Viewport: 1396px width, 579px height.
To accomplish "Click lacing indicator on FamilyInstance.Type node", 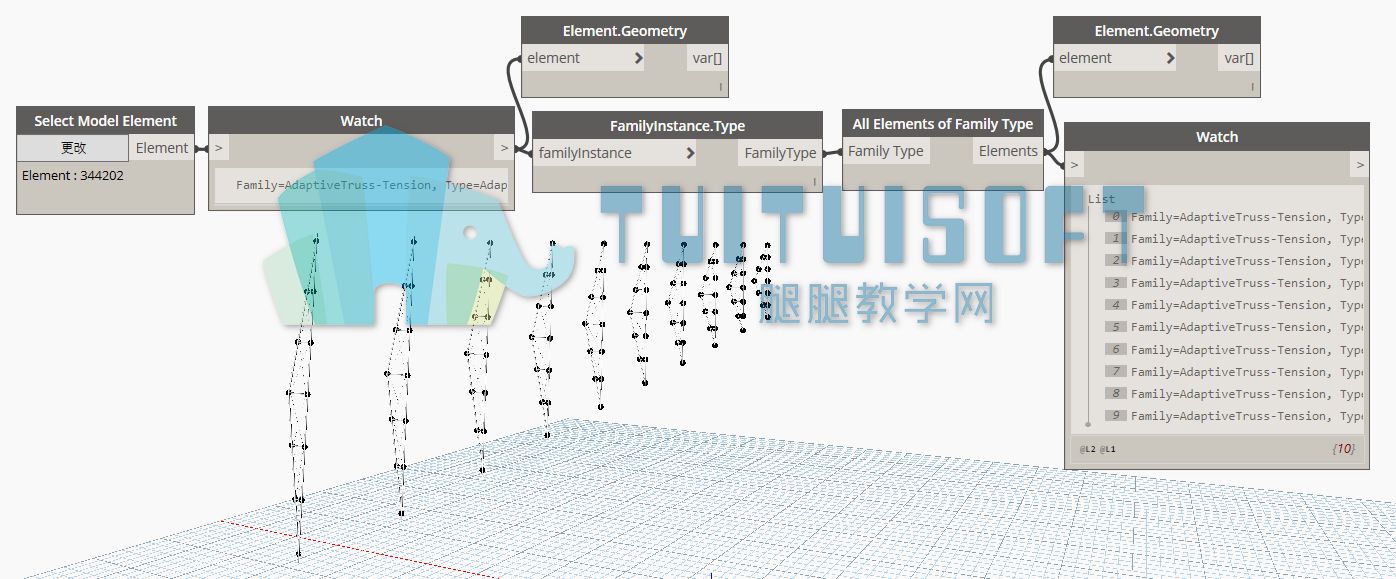I will [x=814, y=182].
